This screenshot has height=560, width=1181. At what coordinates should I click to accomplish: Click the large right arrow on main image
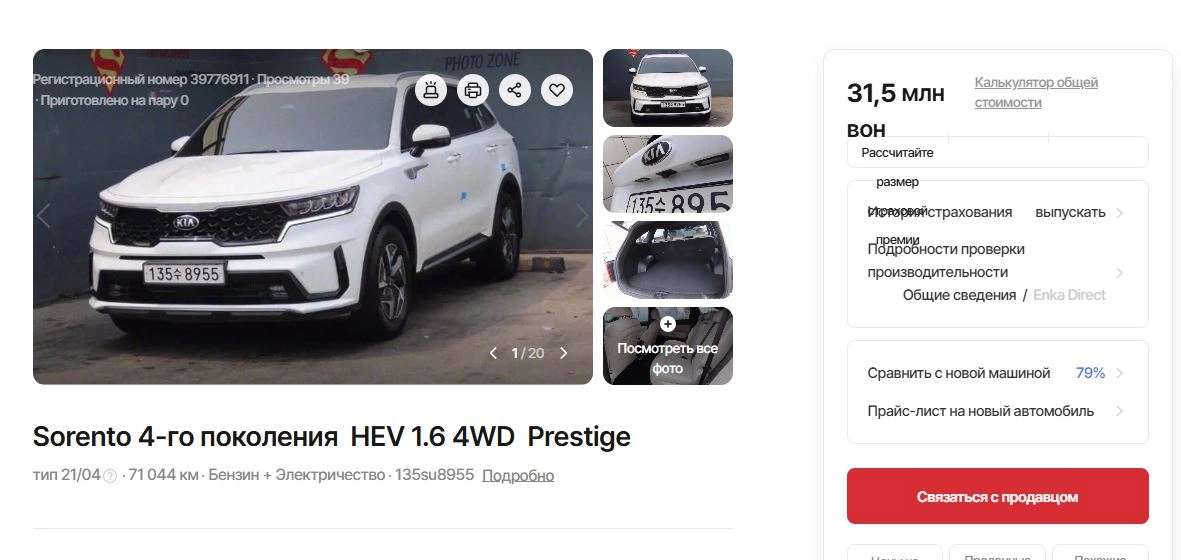[x=581, y=216]
